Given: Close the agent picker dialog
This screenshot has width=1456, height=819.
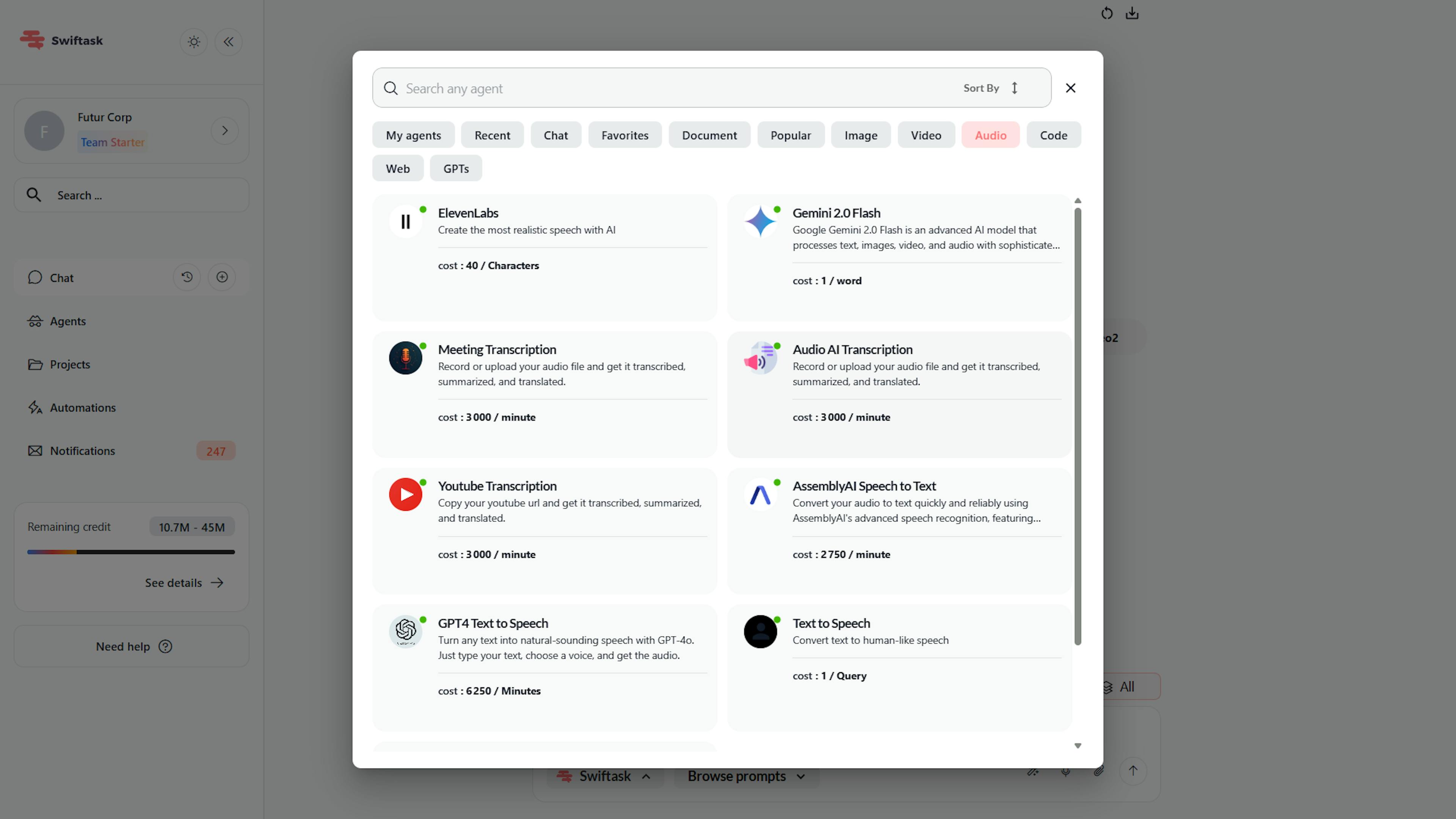Looking at the screenshot, I should 1070,88.
